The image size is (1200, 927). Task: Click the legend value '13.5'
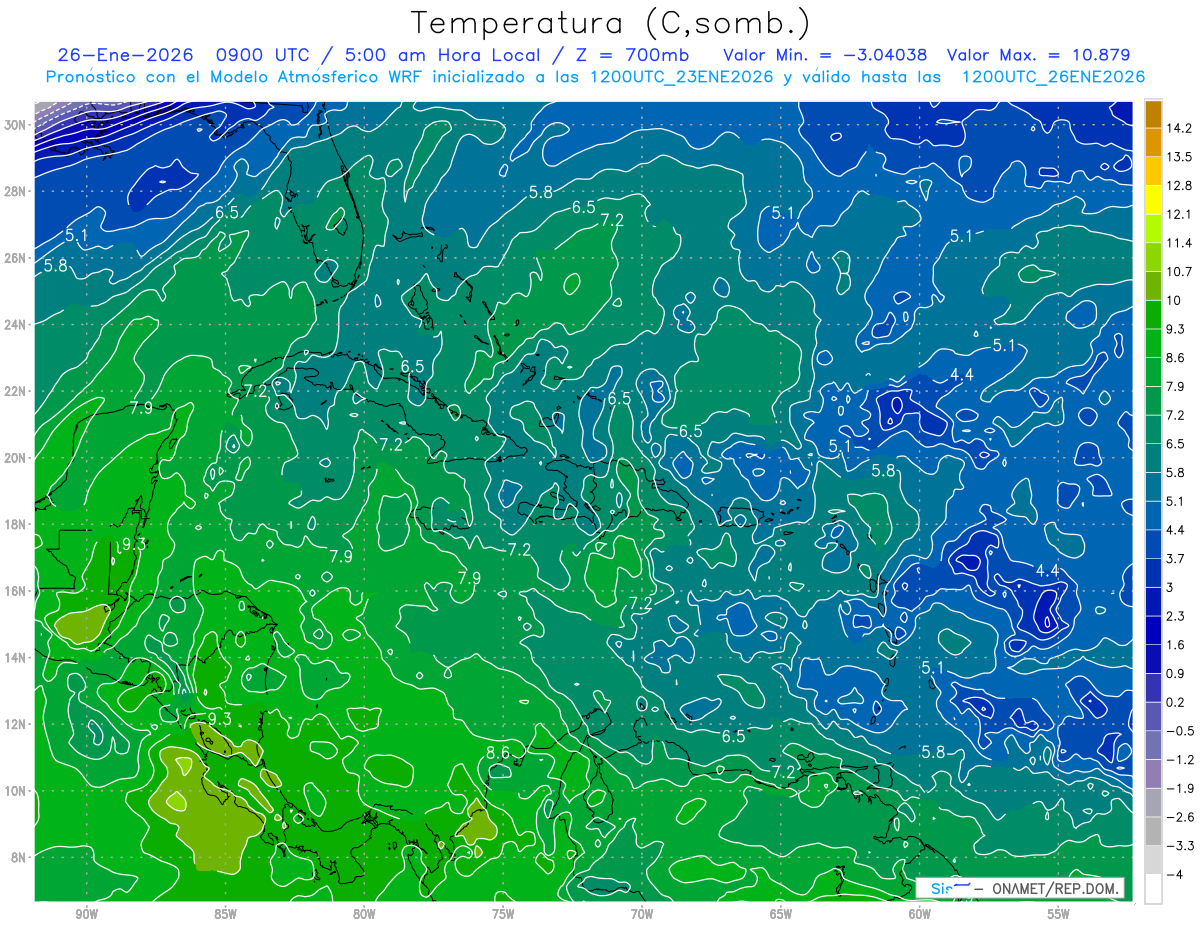(x=1181, y=157)
